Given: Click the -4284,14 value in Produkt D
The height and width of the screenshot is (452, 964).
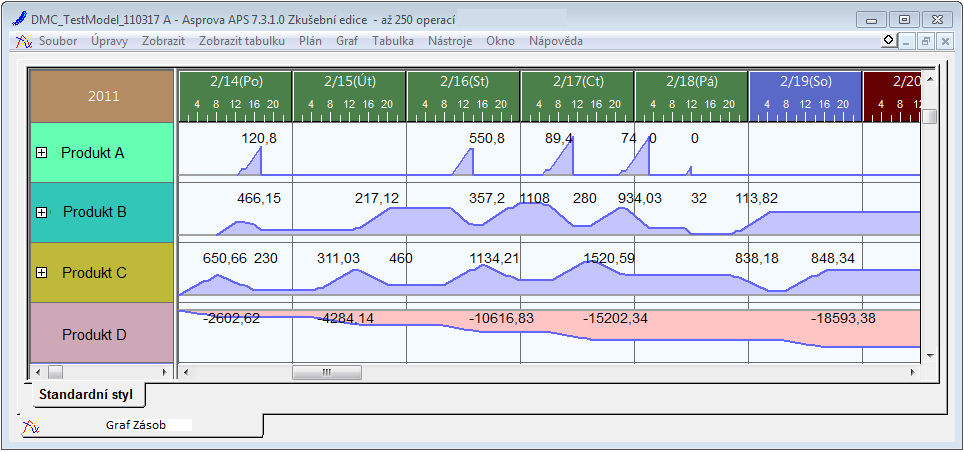Looking at the screenshot, I should (345, 319).
